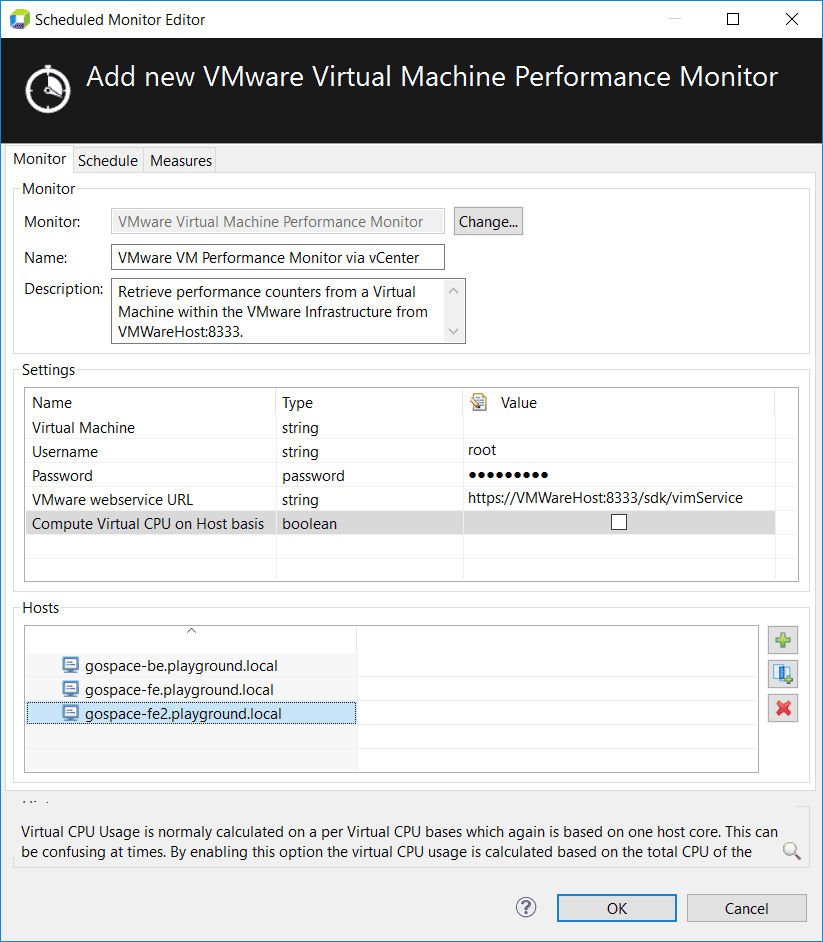Remove selected host with red X icon
The height and width of the screenshot is (942, 823).
(783, 708)
